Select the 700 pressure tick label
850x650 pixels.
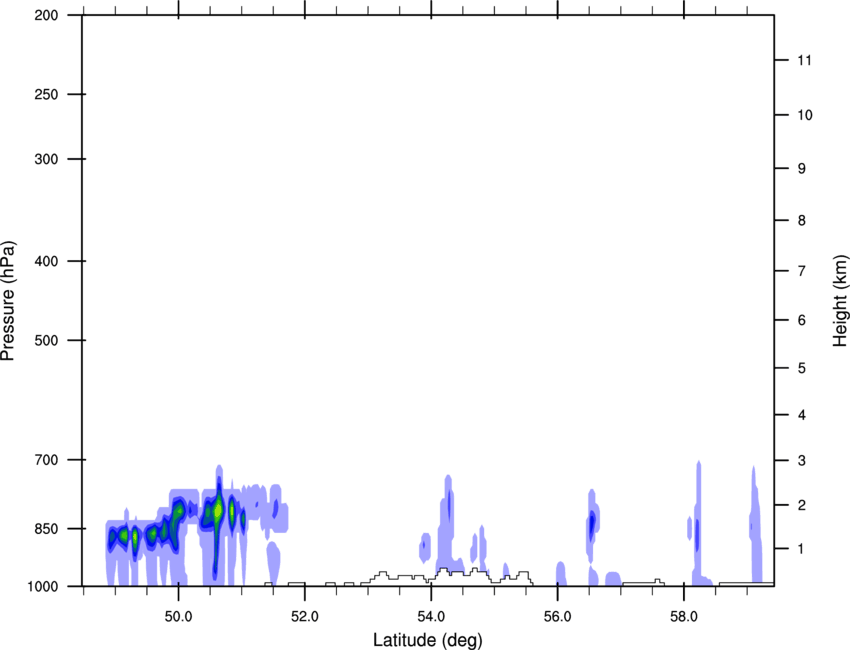coord(46,460)
